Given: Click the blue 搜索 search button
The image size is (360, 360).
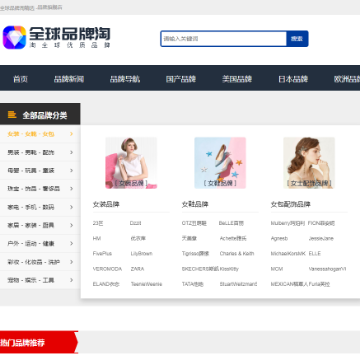Looking at the screenshot, I should pyautogui.click(x=297, y=39).
